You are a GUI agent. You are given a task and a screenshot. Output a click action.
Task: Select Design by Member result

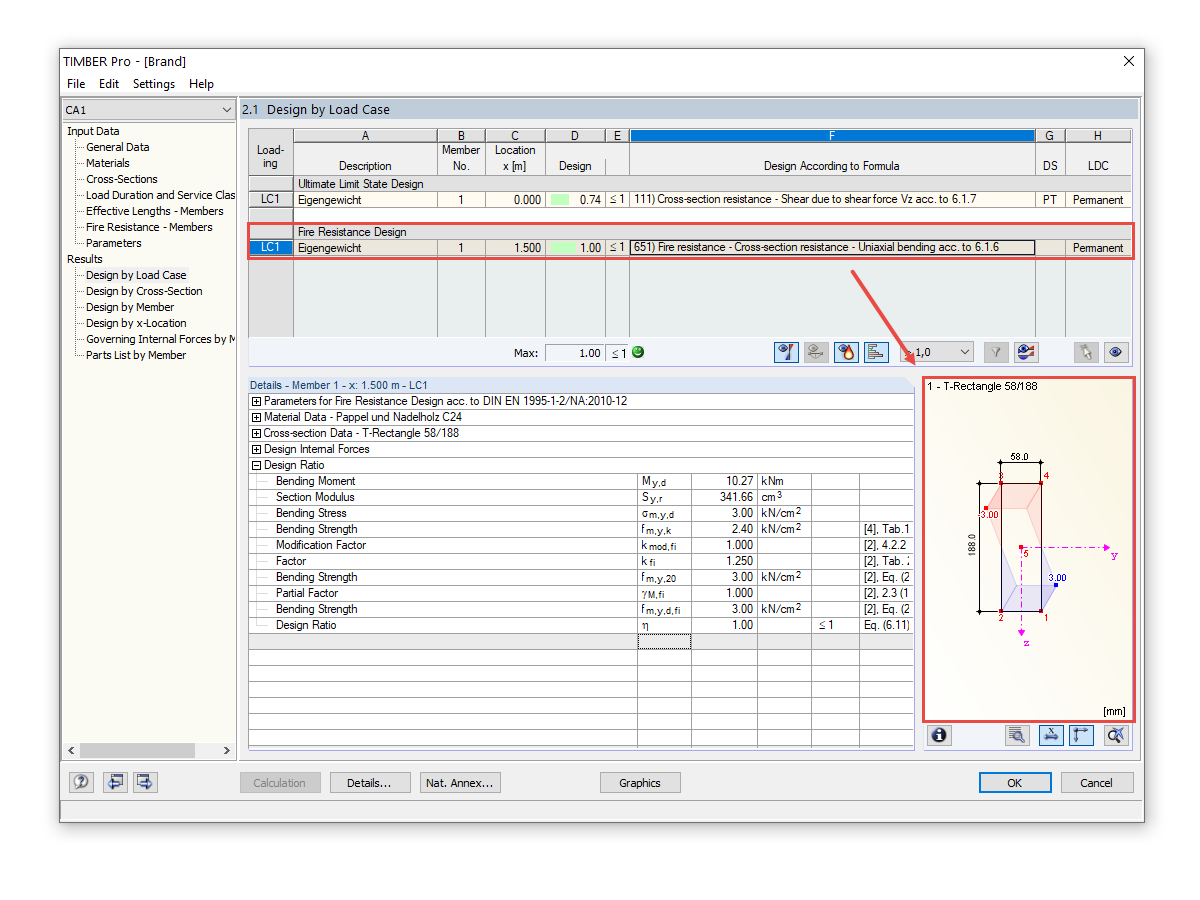pyautogui.click(x=130, y=307)
